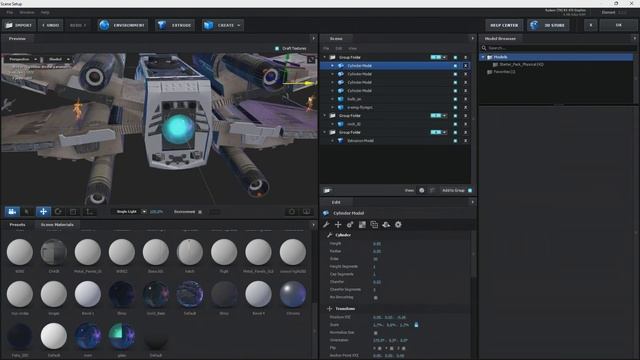This screenshot has height=360, width=640.
Task: Toggle the Draft Textures checkbox
Action: (277, 49)
